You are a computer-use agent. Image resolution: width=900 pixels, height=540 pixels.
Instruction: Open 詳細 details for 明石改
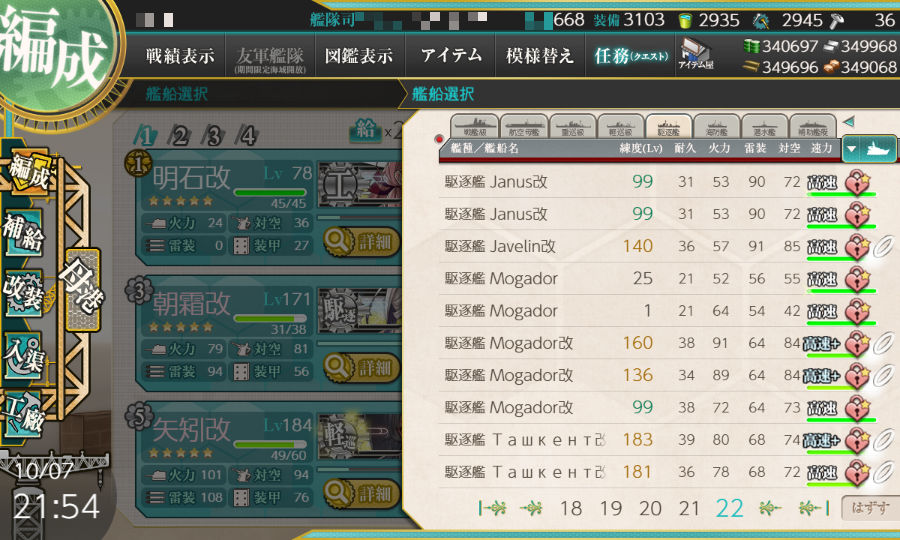[361, 242]
